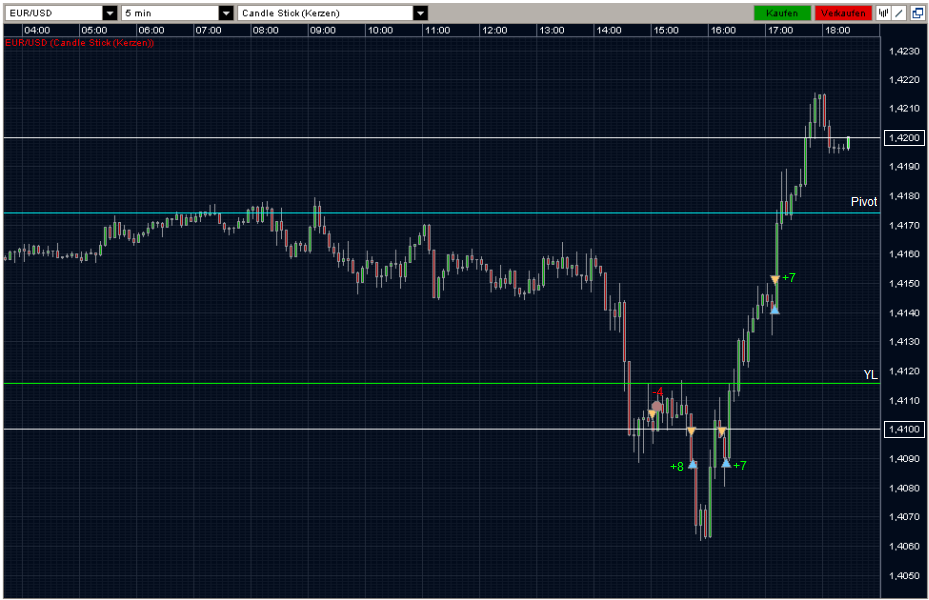Click the 1,4090 price axis label

(904, 458)
